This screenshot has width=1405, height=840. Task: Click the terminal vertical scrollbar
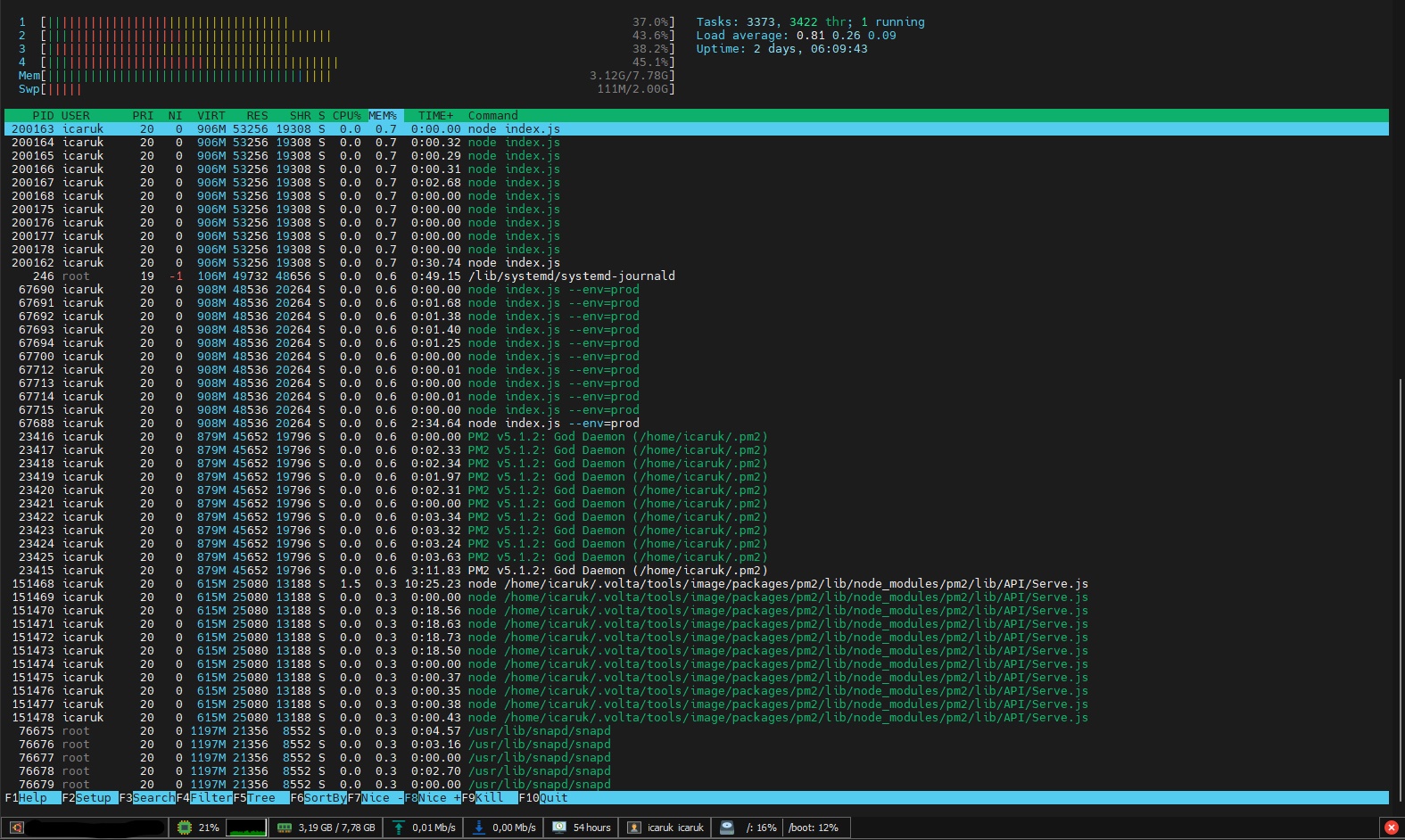(1401, 589)
